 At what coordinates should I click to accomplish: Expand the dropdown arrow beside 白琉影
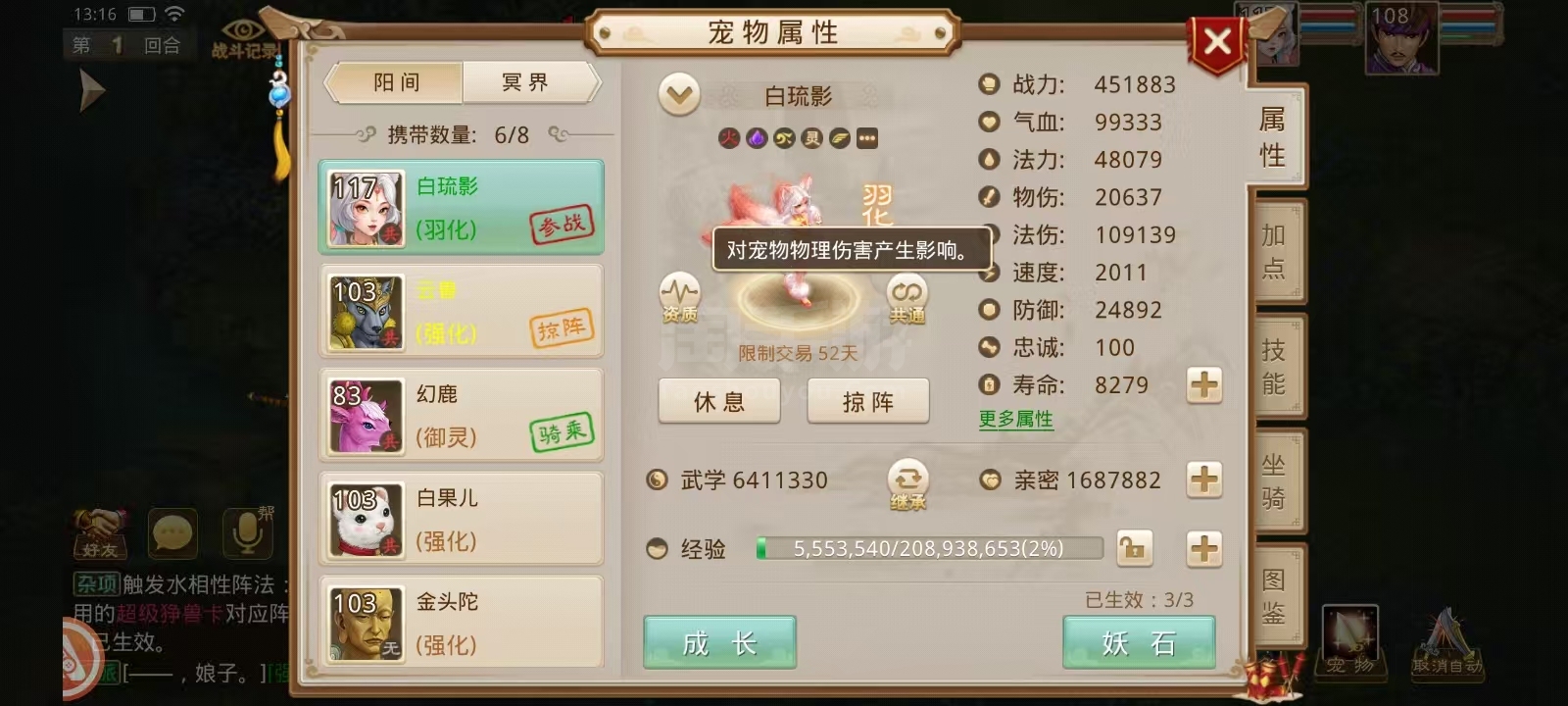coord(679,95)
